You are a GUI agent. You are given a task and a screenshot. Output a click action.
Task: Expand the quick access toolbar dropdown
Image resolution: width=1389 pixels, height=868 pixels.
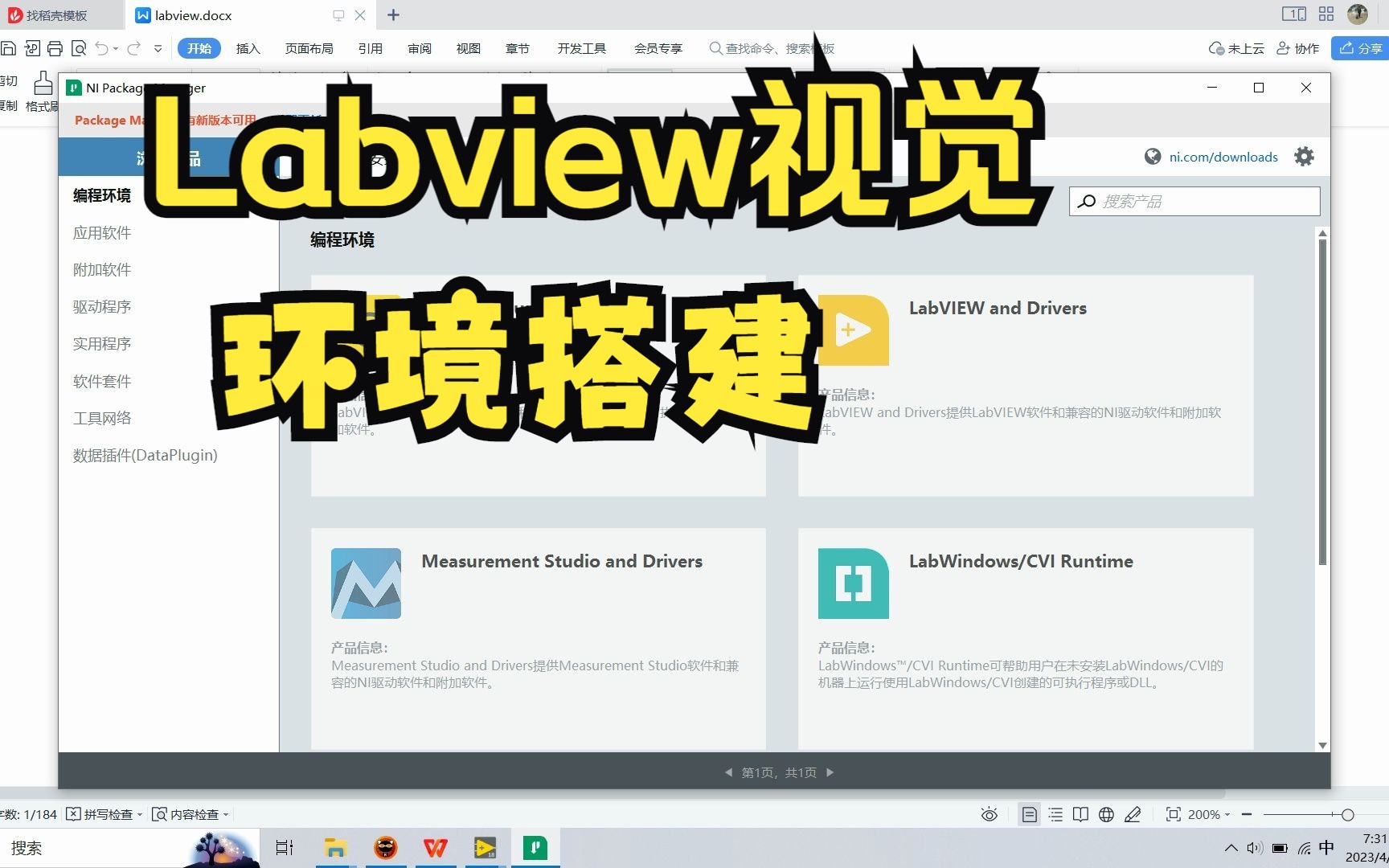click(x=158, y=49)
